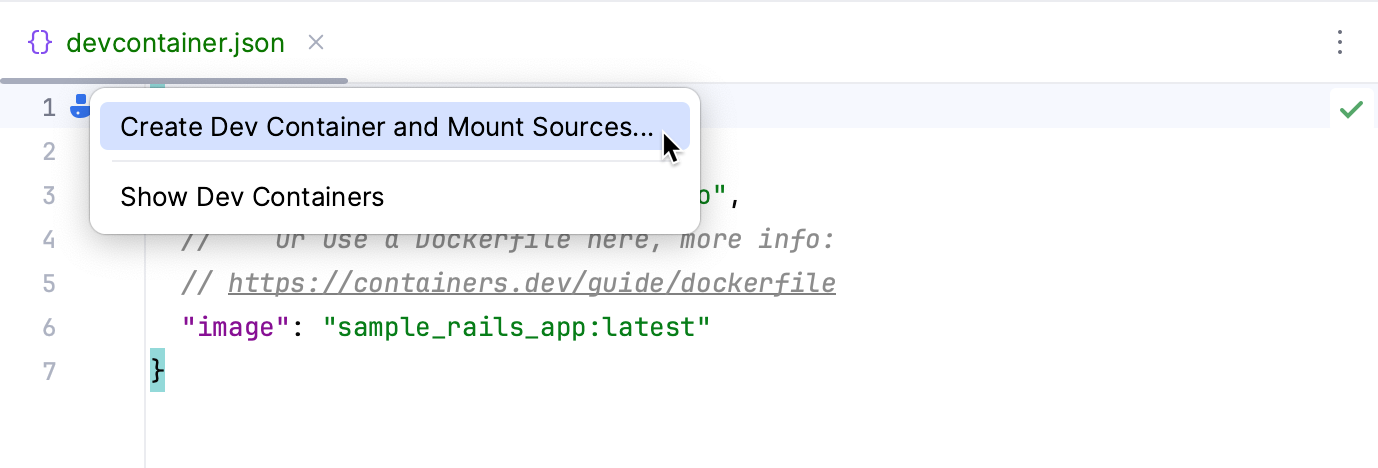This screenshot has width=1378, height=468.
Task: Click line number 5 in the gutter
Action: (x=48, y=284)
